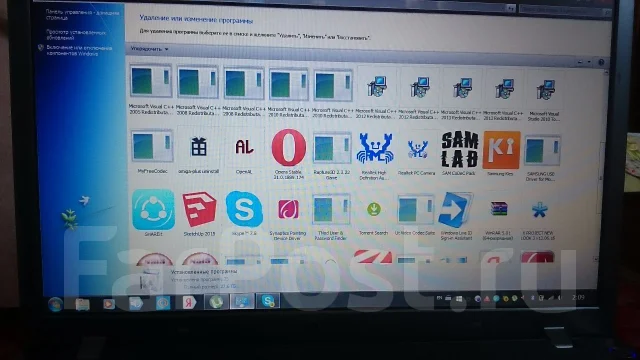Click the help question mark button

click(x=601, y=62)
